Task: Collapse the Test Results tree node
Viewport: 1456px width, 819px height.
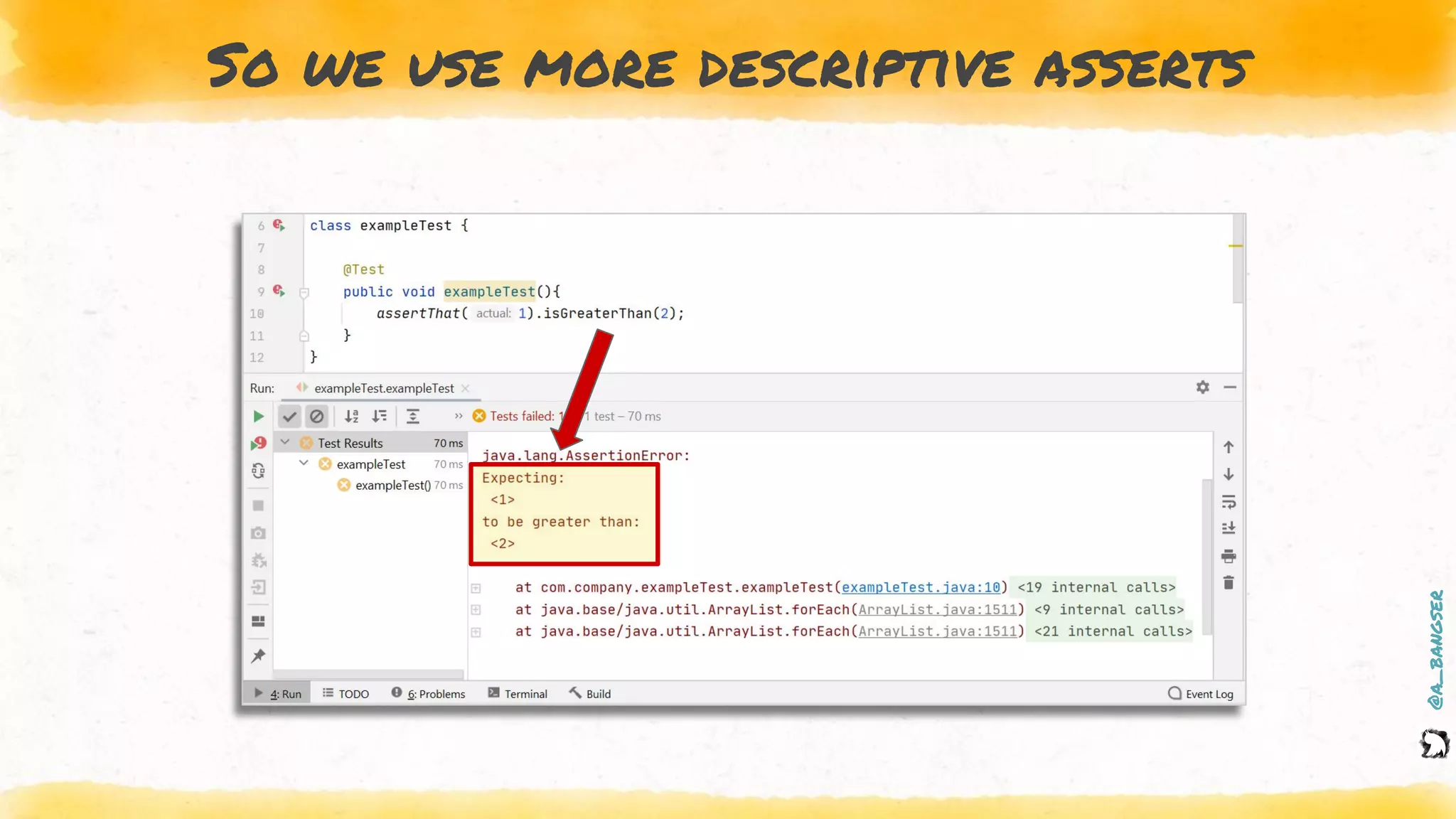Action: pos(285,442)
